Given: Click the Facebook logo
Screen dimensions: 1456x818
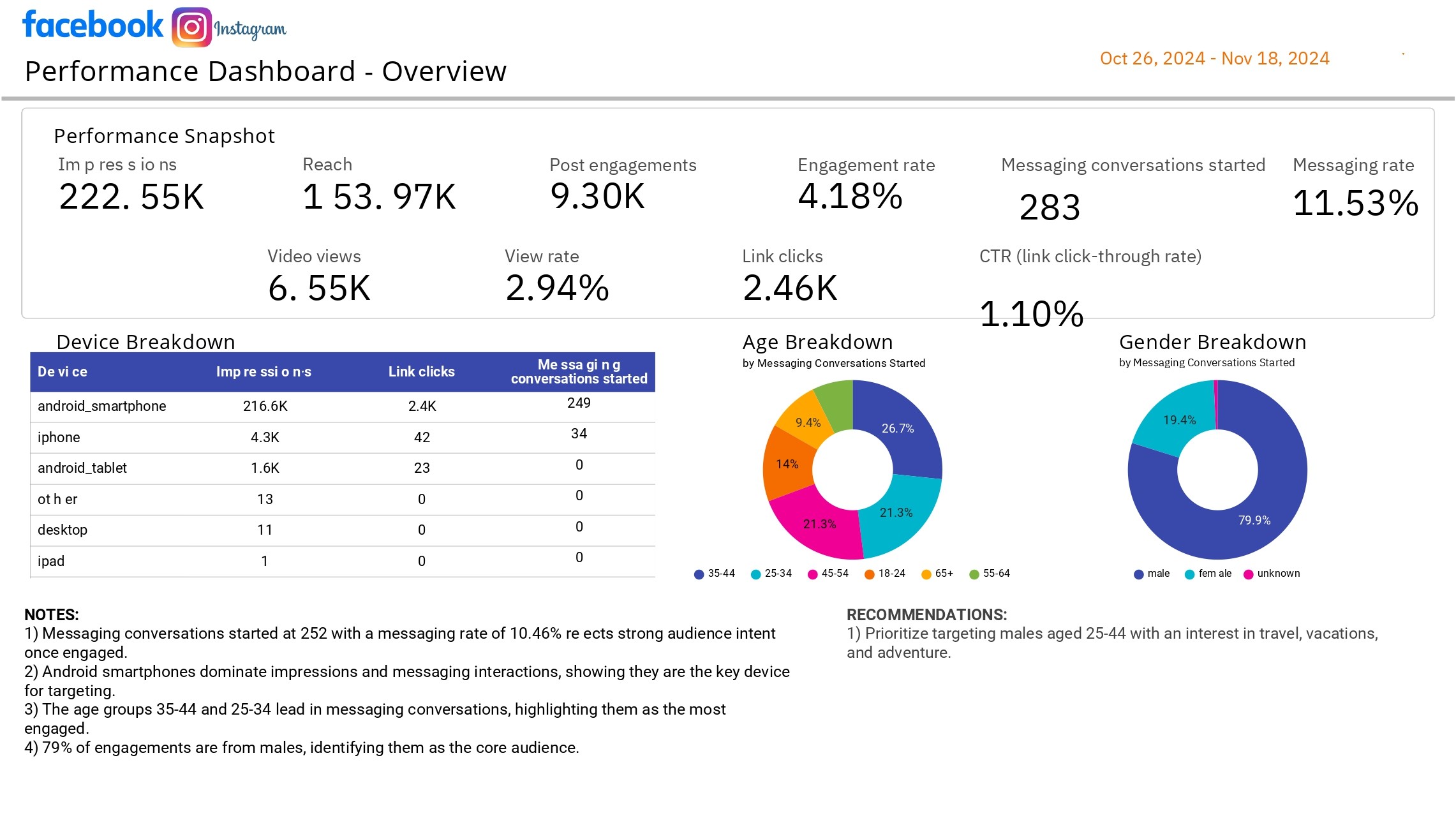Looking at the screenshot, I should point(93,25).
